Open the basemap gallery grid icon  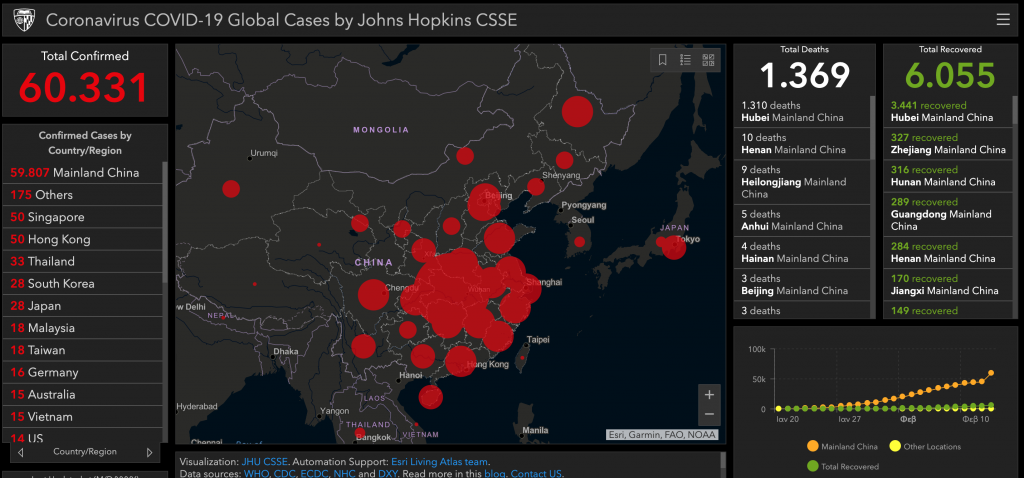pyautogui.click(x=709, y=60)
